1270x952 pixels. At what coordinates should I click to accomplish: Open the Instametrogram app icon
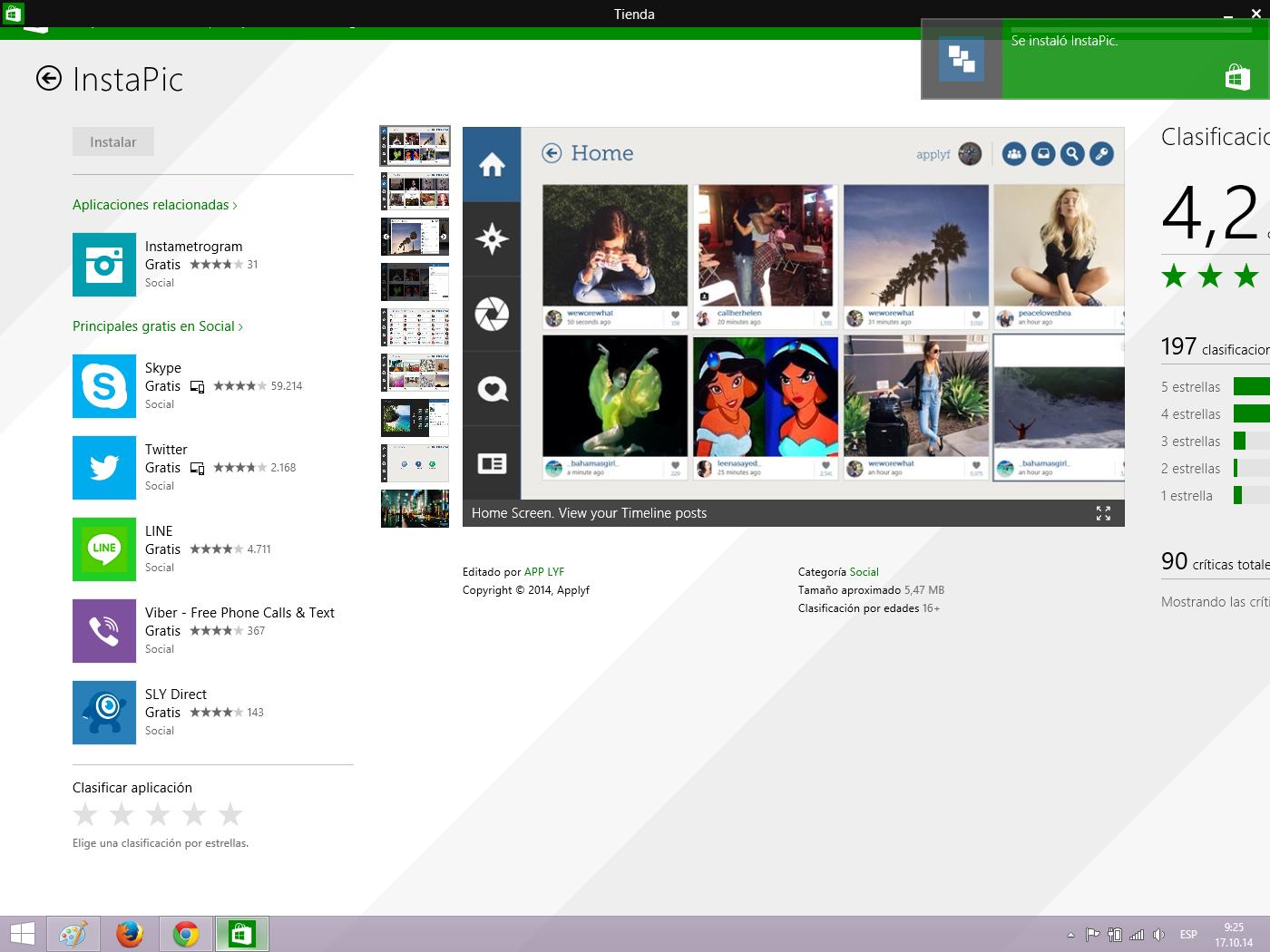point(104,265)
